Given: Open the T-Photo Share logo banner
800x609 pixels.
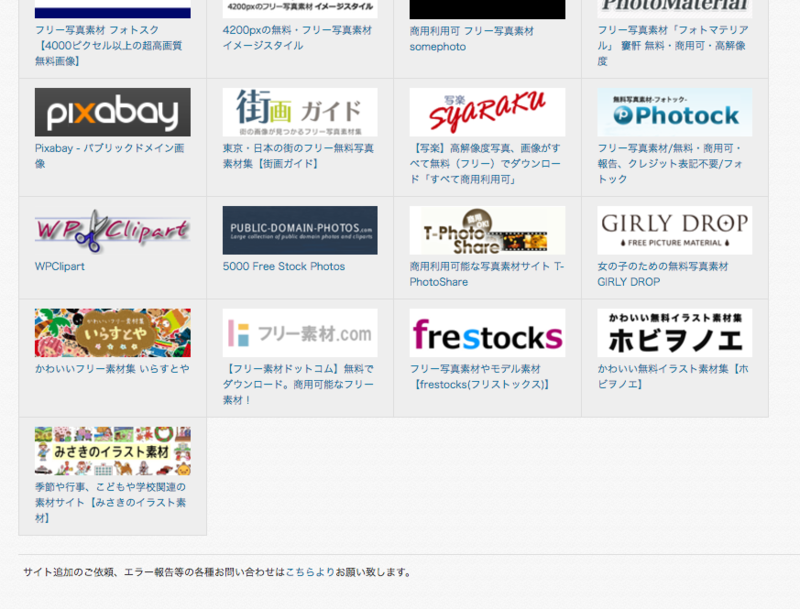Looking at the screenshot, I should tap(487, 231).
